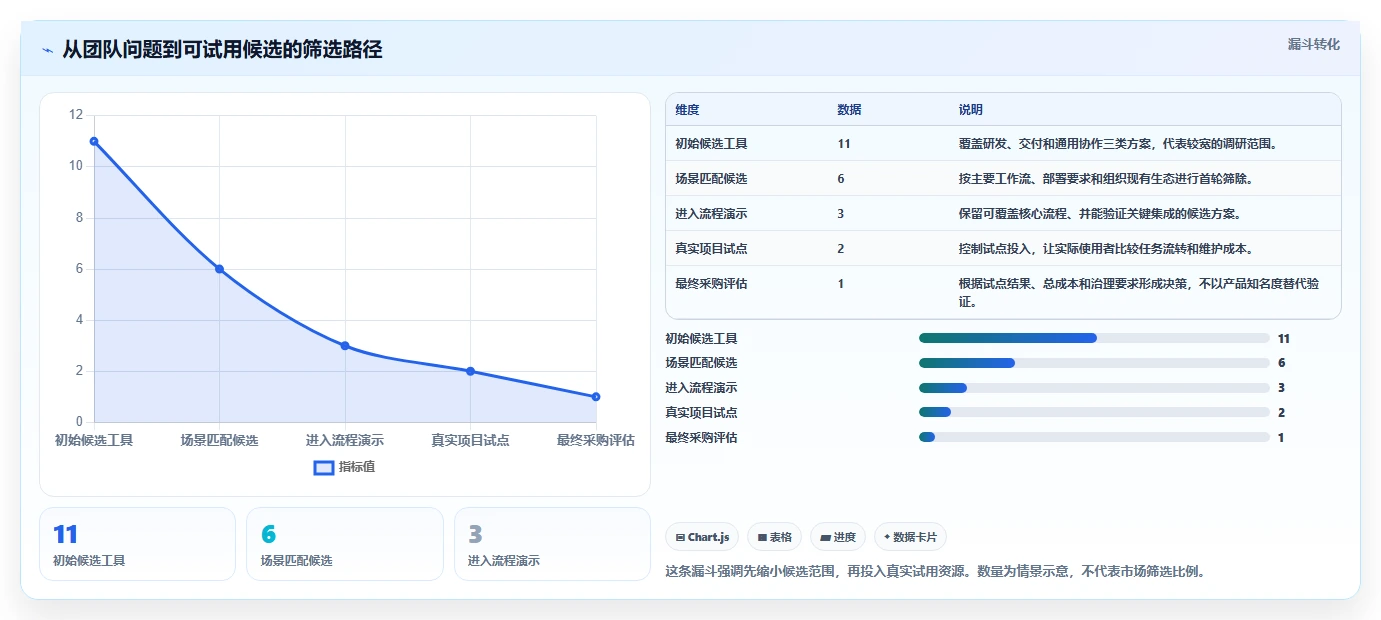Click the number 11 beside the progress bar
The height and width of the screenshot is (620, 1381).
[1284, 338]
